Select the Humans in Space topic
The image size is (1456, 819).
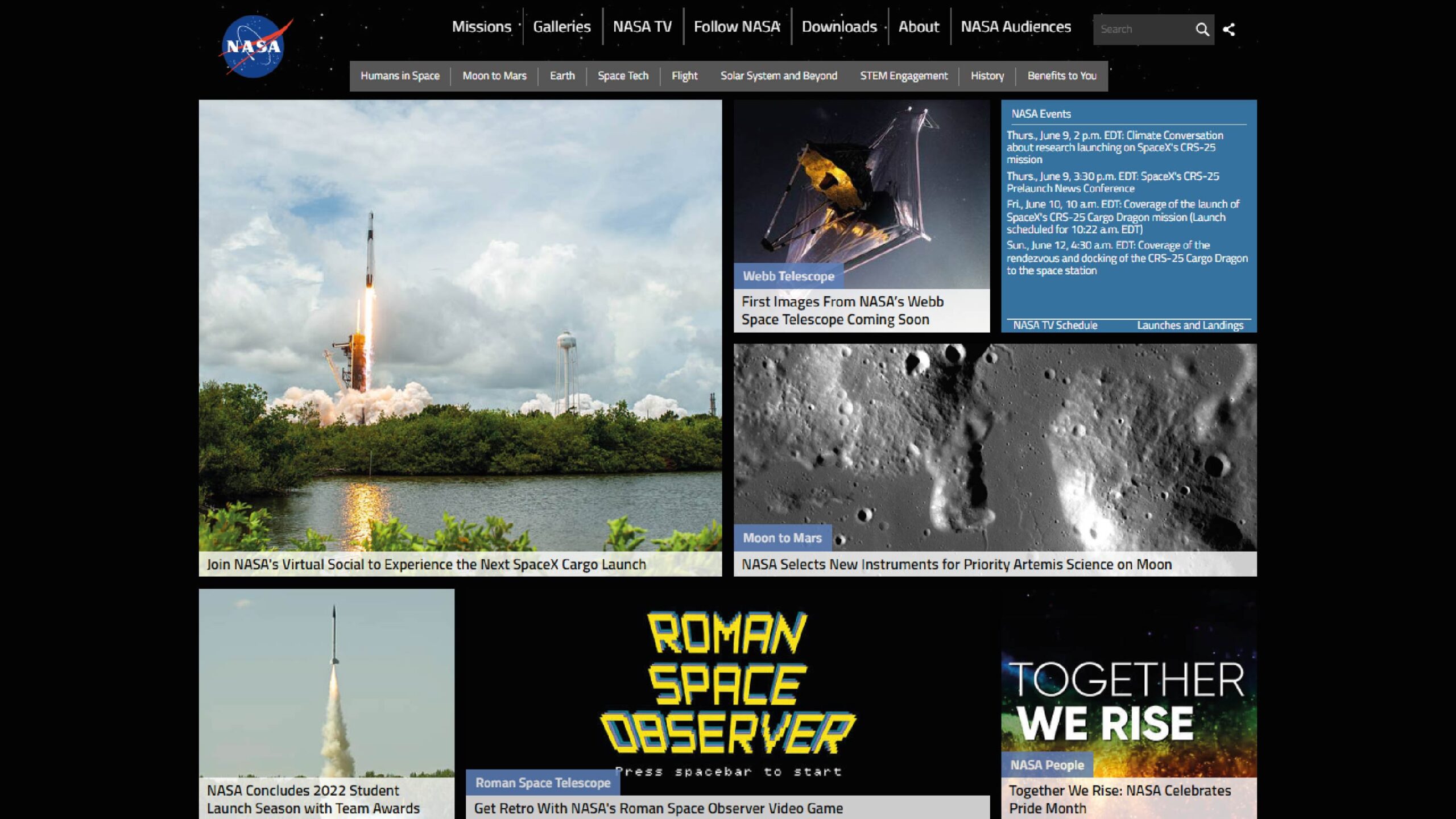click(x=400, y=76)
